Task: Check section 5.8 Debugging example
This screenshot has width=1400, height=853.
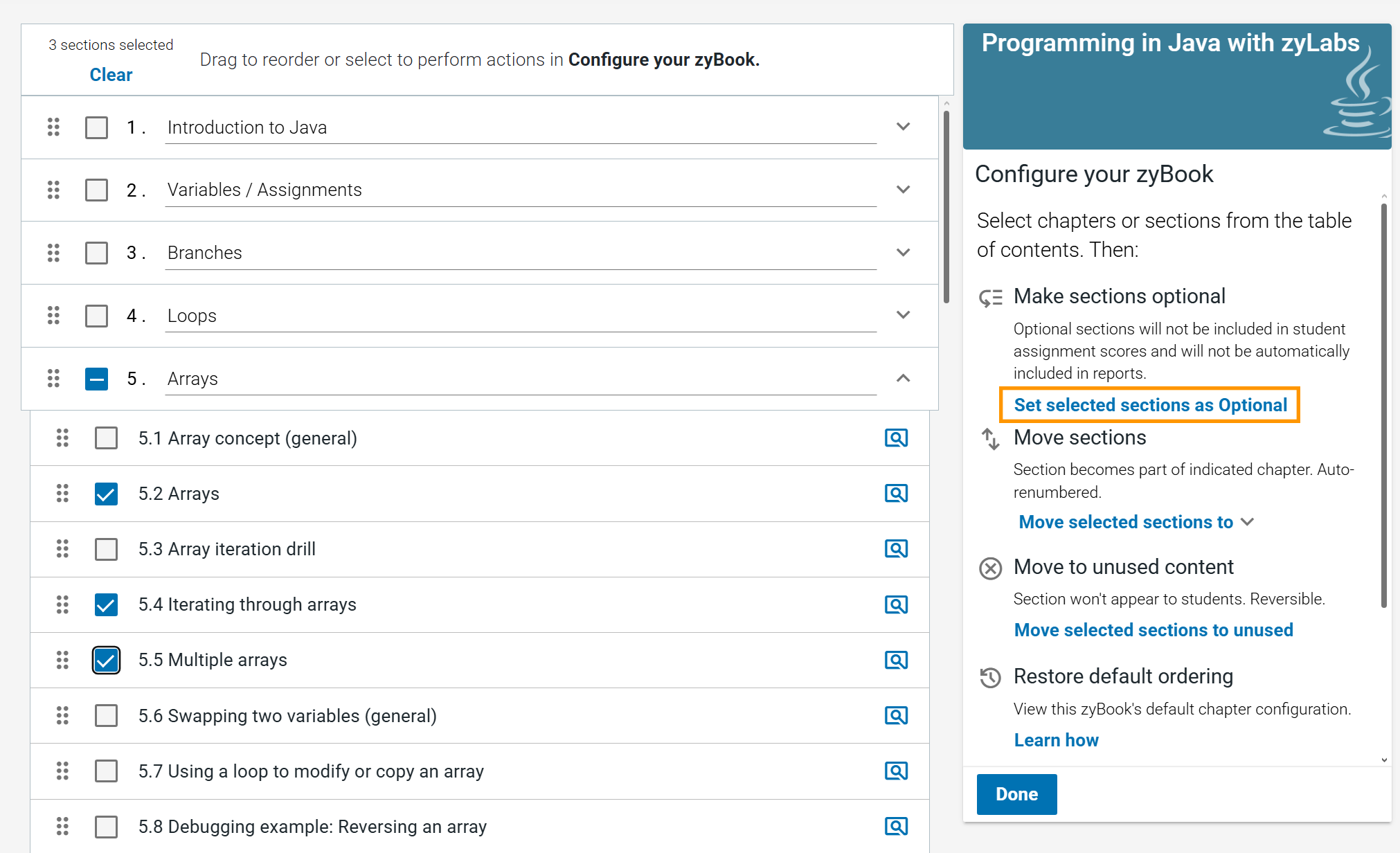Action: (106, 826)
